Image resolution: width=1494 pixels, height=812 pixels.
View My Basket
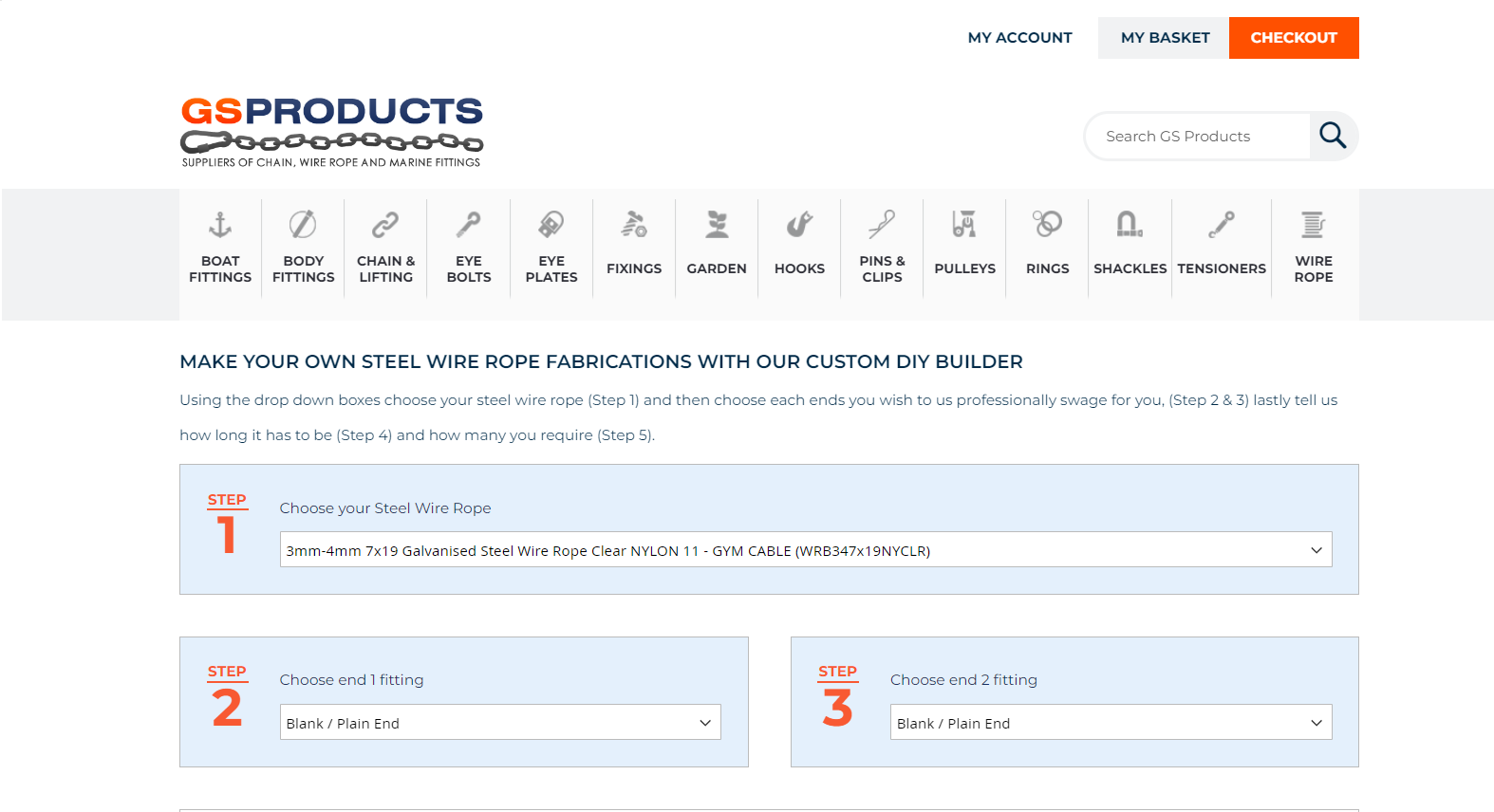point(1164,38)
